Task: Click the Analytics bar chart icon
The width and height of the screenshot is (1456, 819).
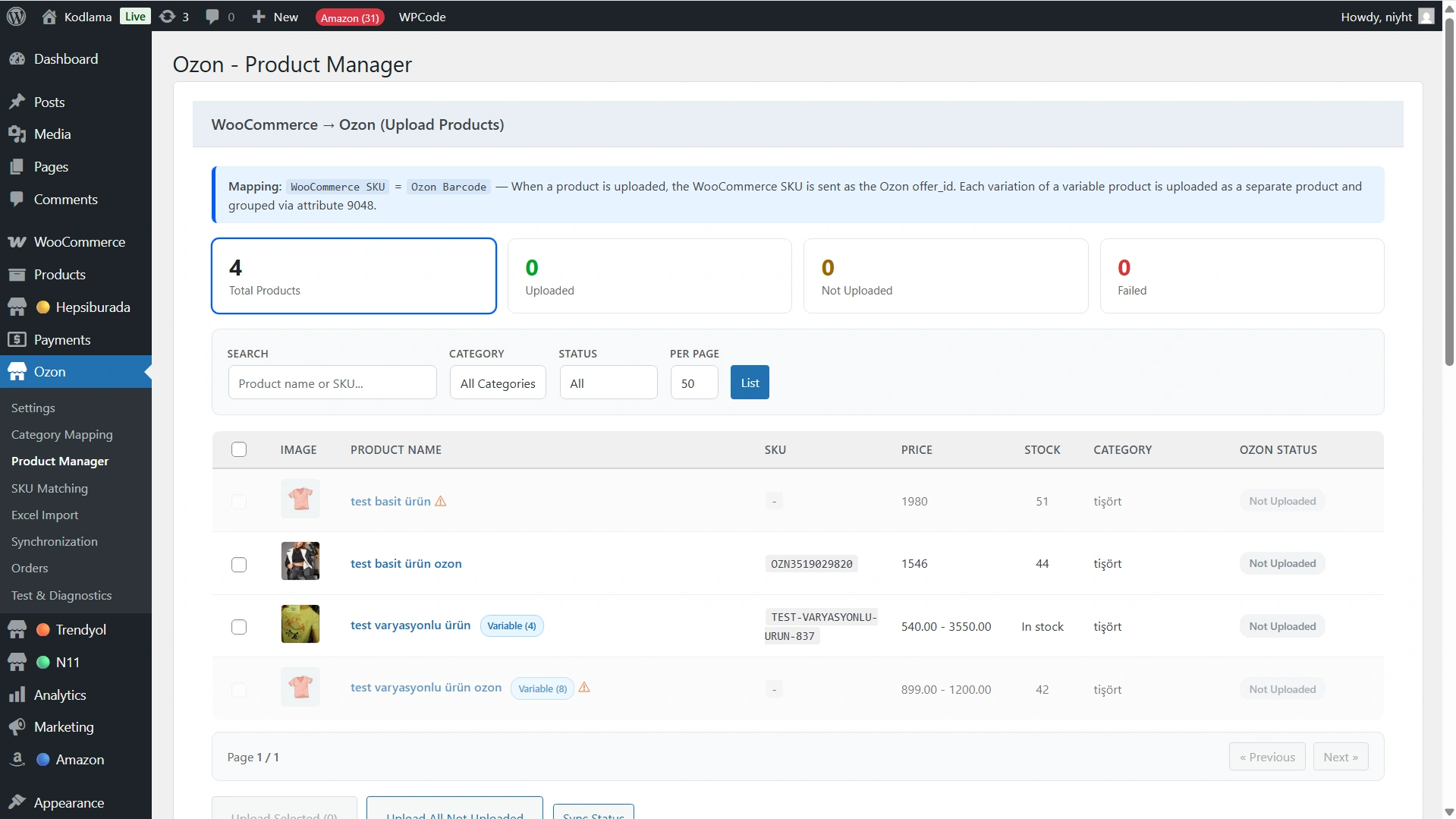Action: pyautogui.click(x=17, y=695)
